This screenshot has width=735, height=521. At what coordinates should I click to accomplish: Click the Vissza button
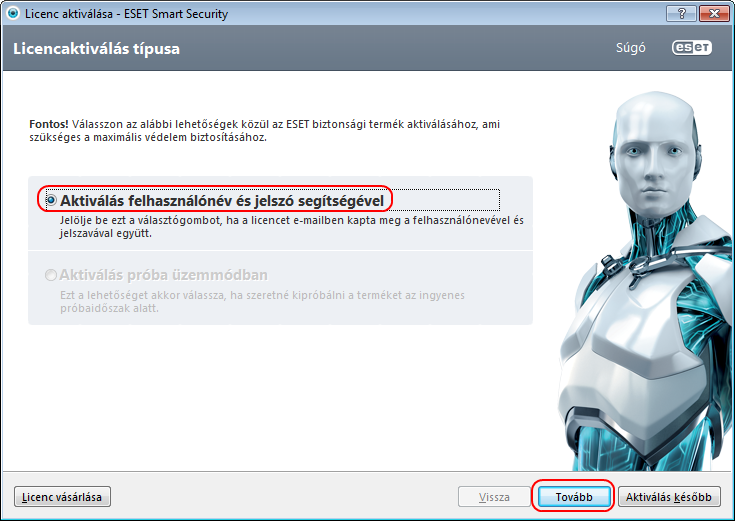pyautogui.click(x=494, y=497)
